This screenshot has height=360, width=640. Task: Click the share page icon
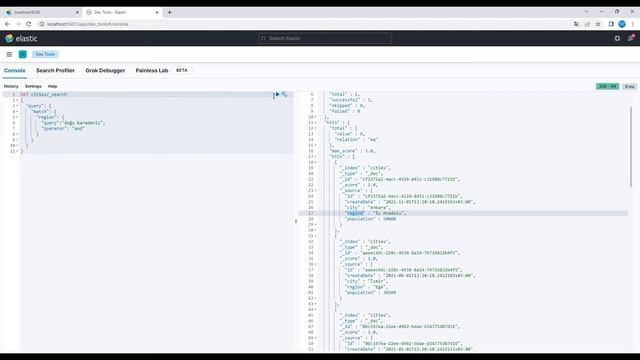coord(587,24)
